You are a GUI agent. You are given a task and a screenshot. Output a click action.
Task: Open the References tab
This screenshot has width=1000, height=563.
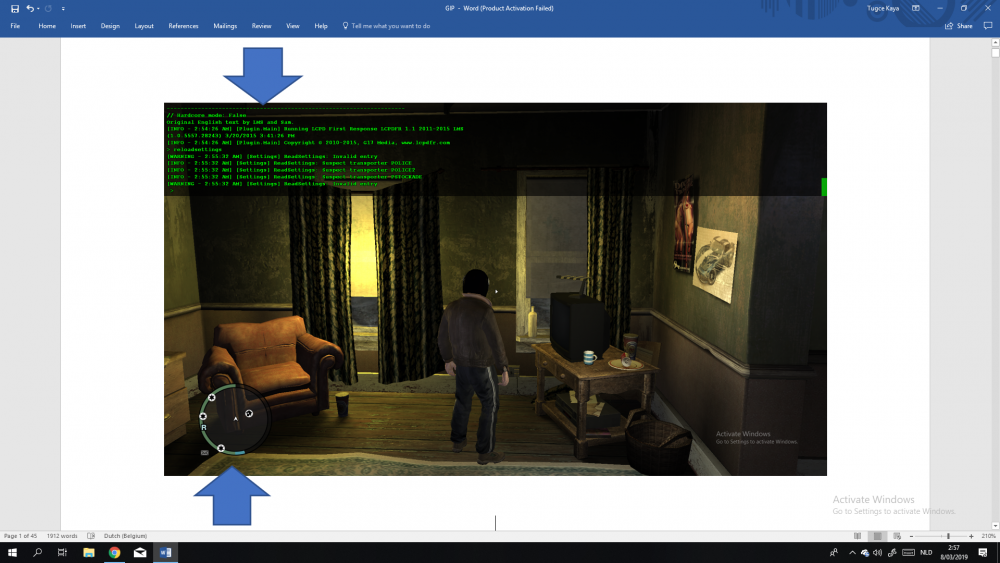183,26
